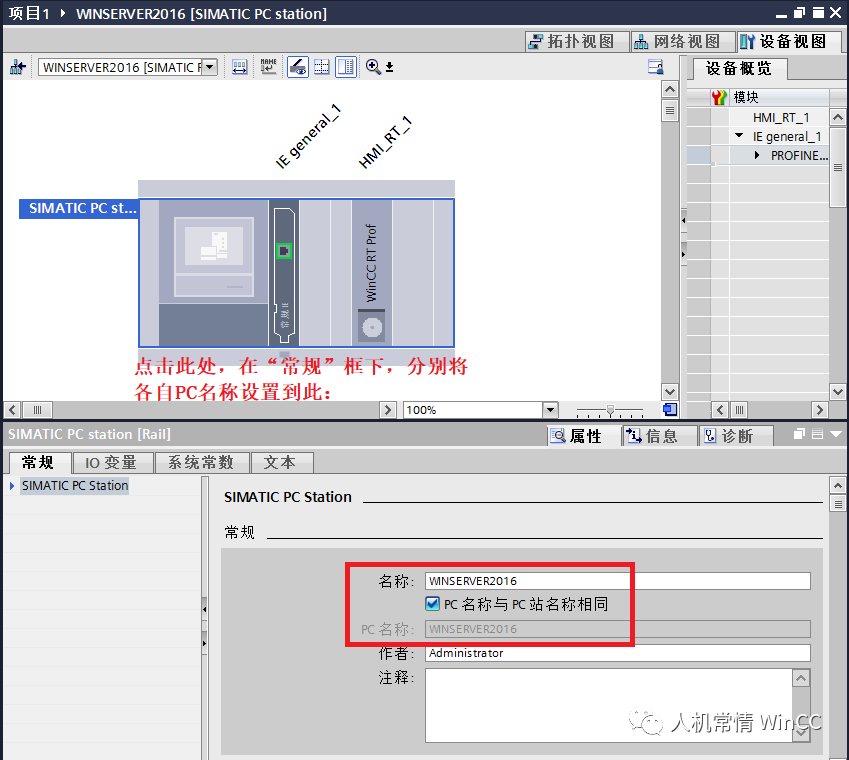Toggle the show module tags eye-pen icon
Image resolution: width=849 pixels, height=760 pixels.
(297, 67)
